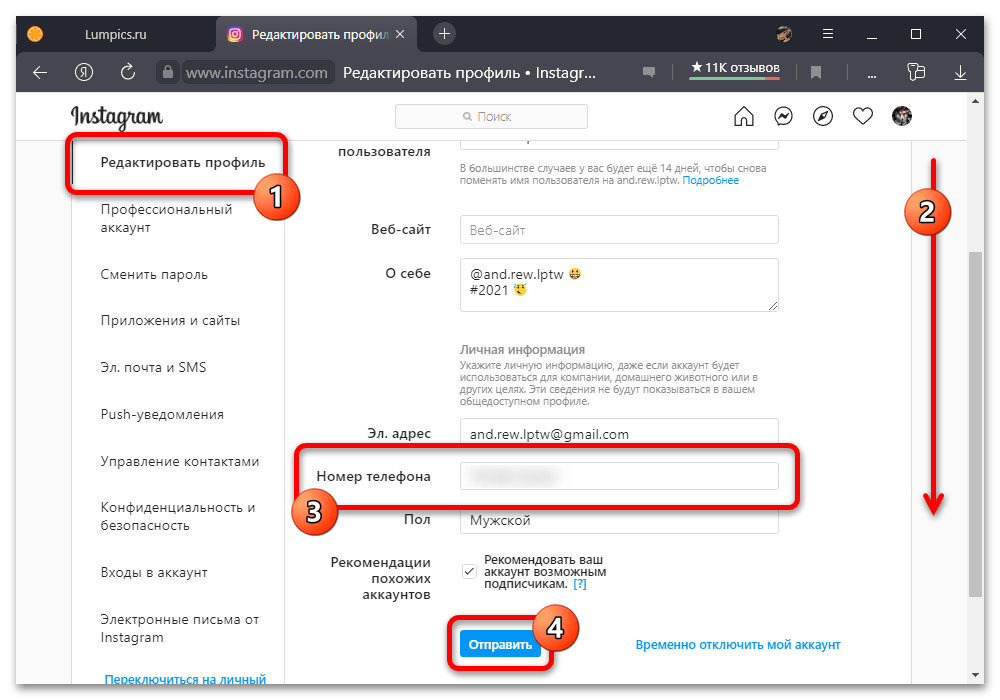Click profile avatar in Instagram header
Screen dimensions: 1000x700
coord(902,117)
